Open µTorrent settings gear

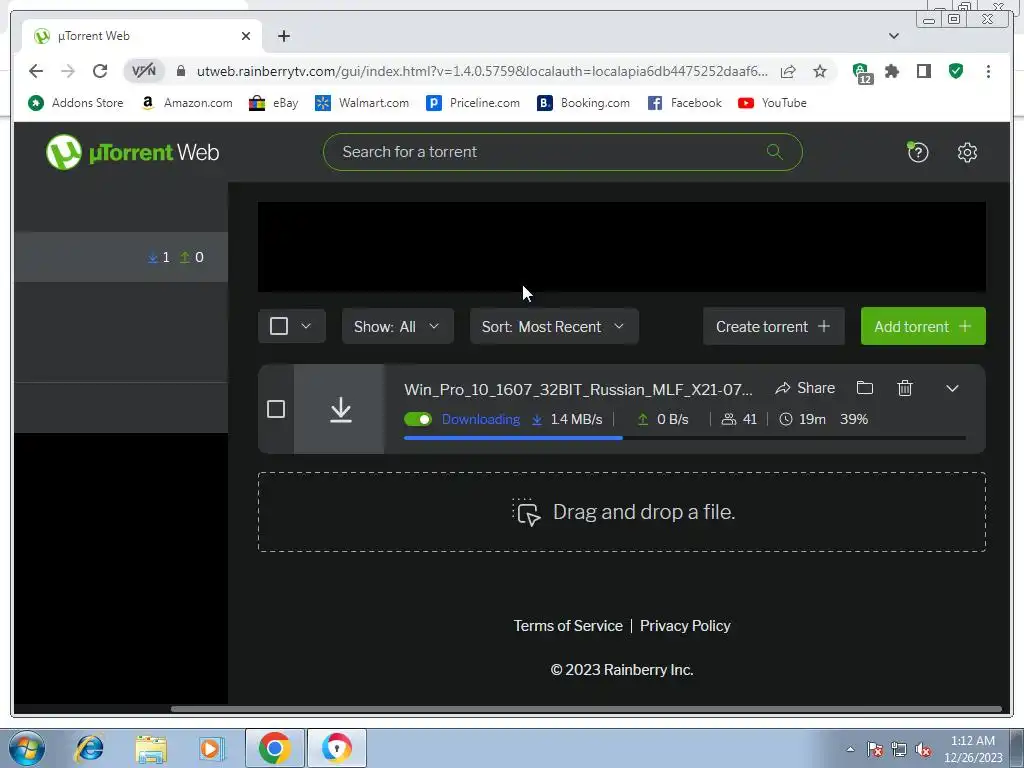(x=967, y=152)
